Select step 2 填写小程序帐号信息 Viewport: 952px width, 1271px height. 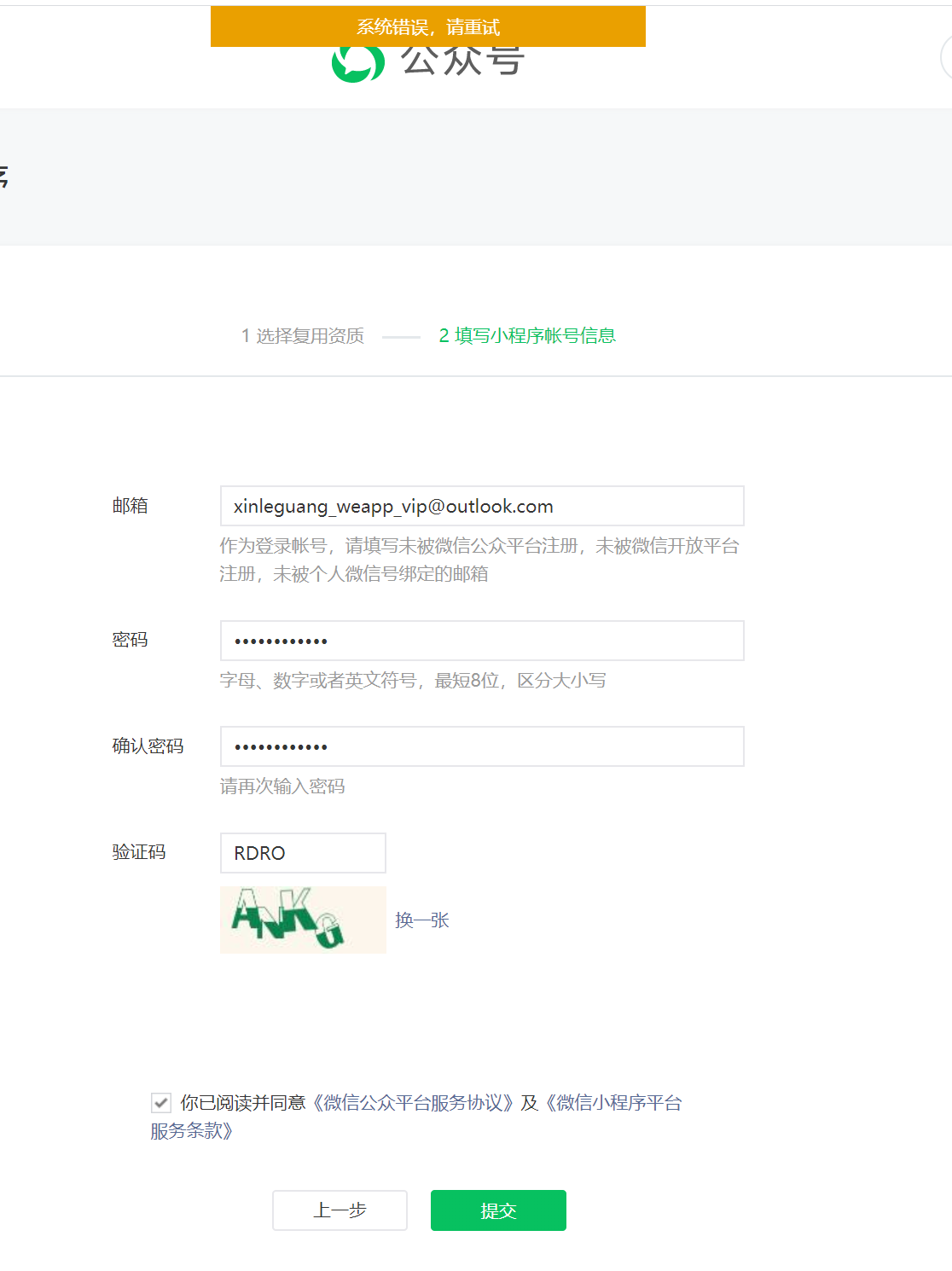point(527,336)
